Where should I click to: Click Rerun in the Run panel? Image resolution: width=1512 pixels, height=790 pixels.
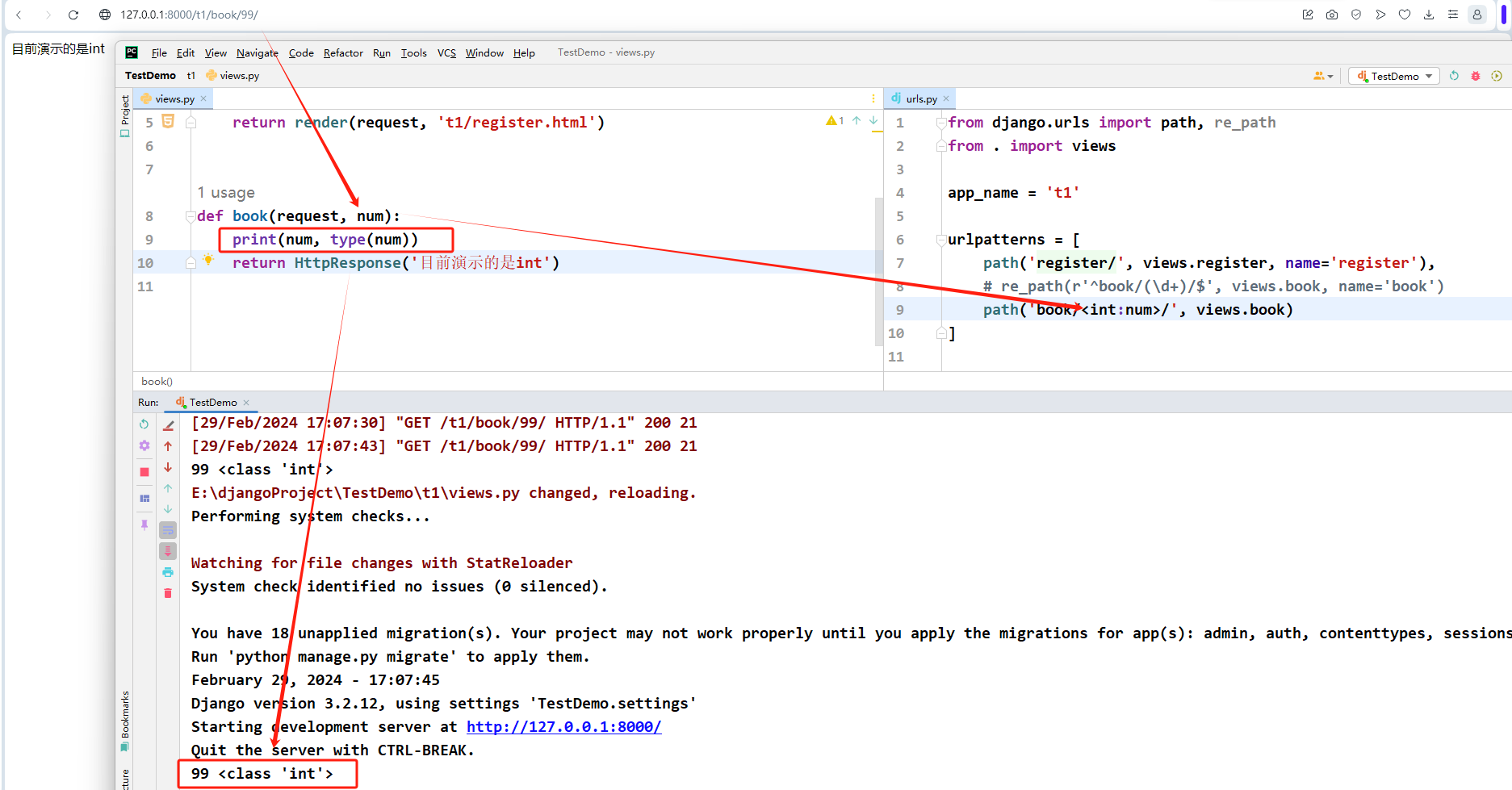click(144, 424)
